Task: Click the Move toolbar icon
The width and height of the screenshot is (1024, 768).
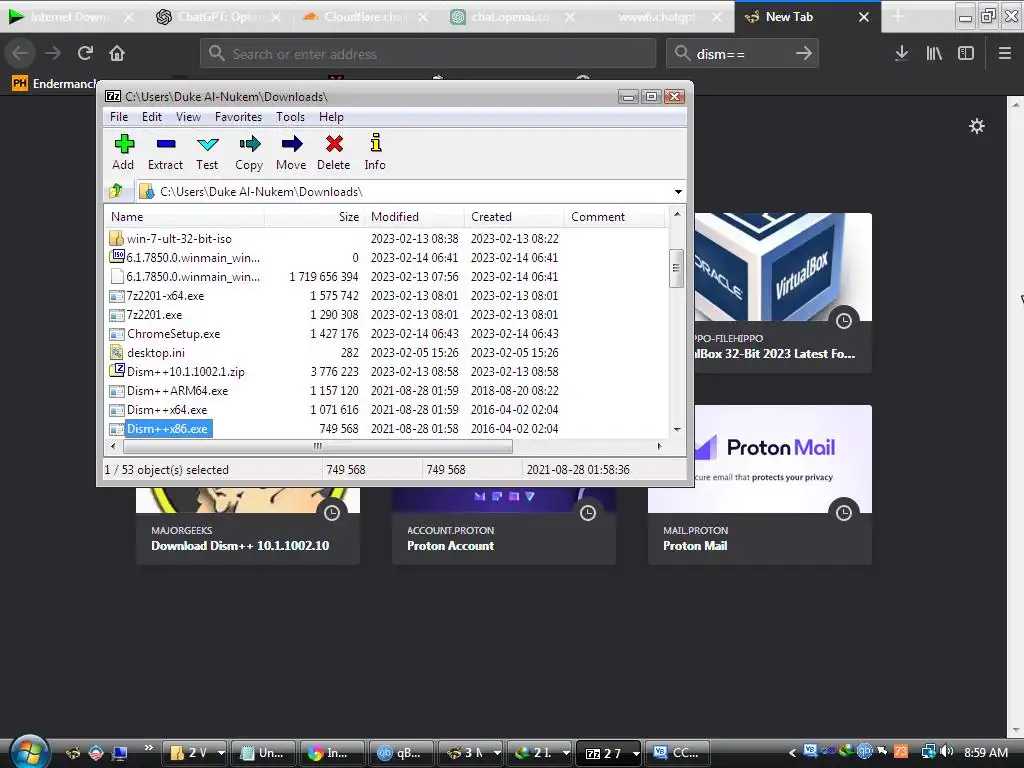Action: coord(291,152)
